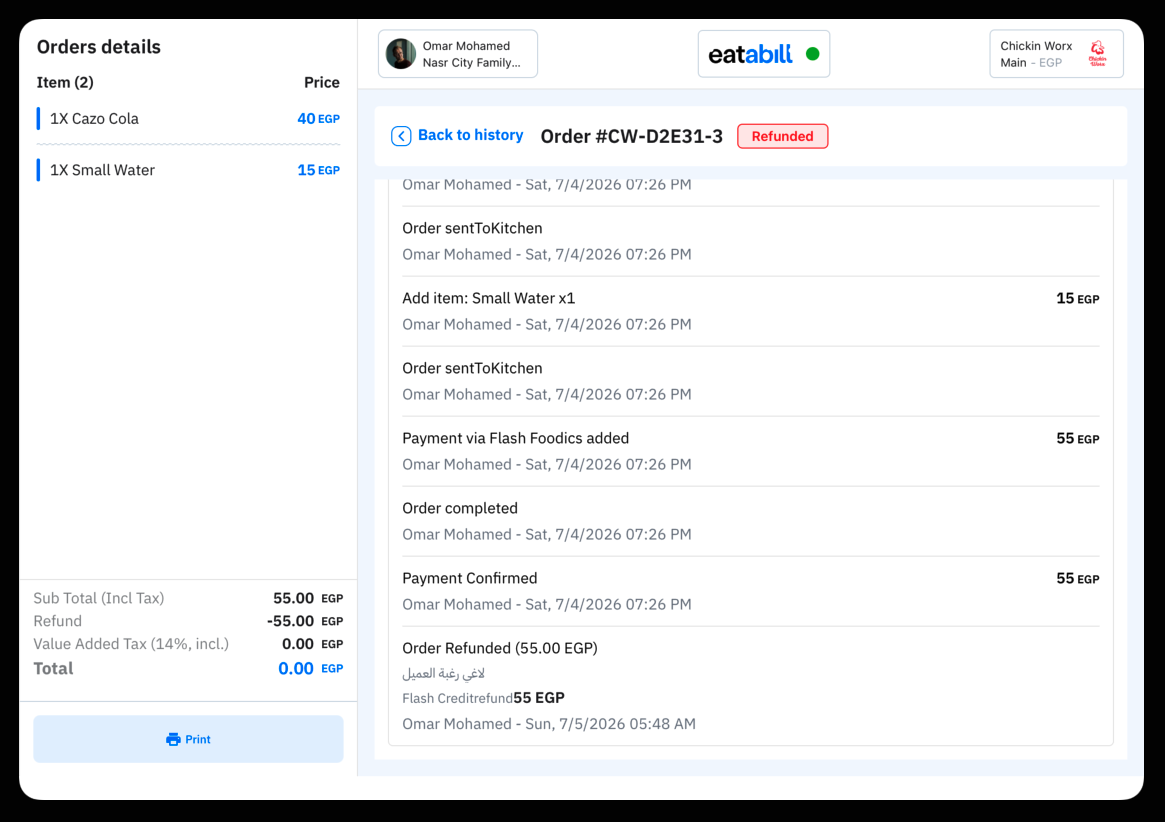This screenshot has height=822, width=1165.
Task: Click the eatabill logo
Action: point(750,54)
